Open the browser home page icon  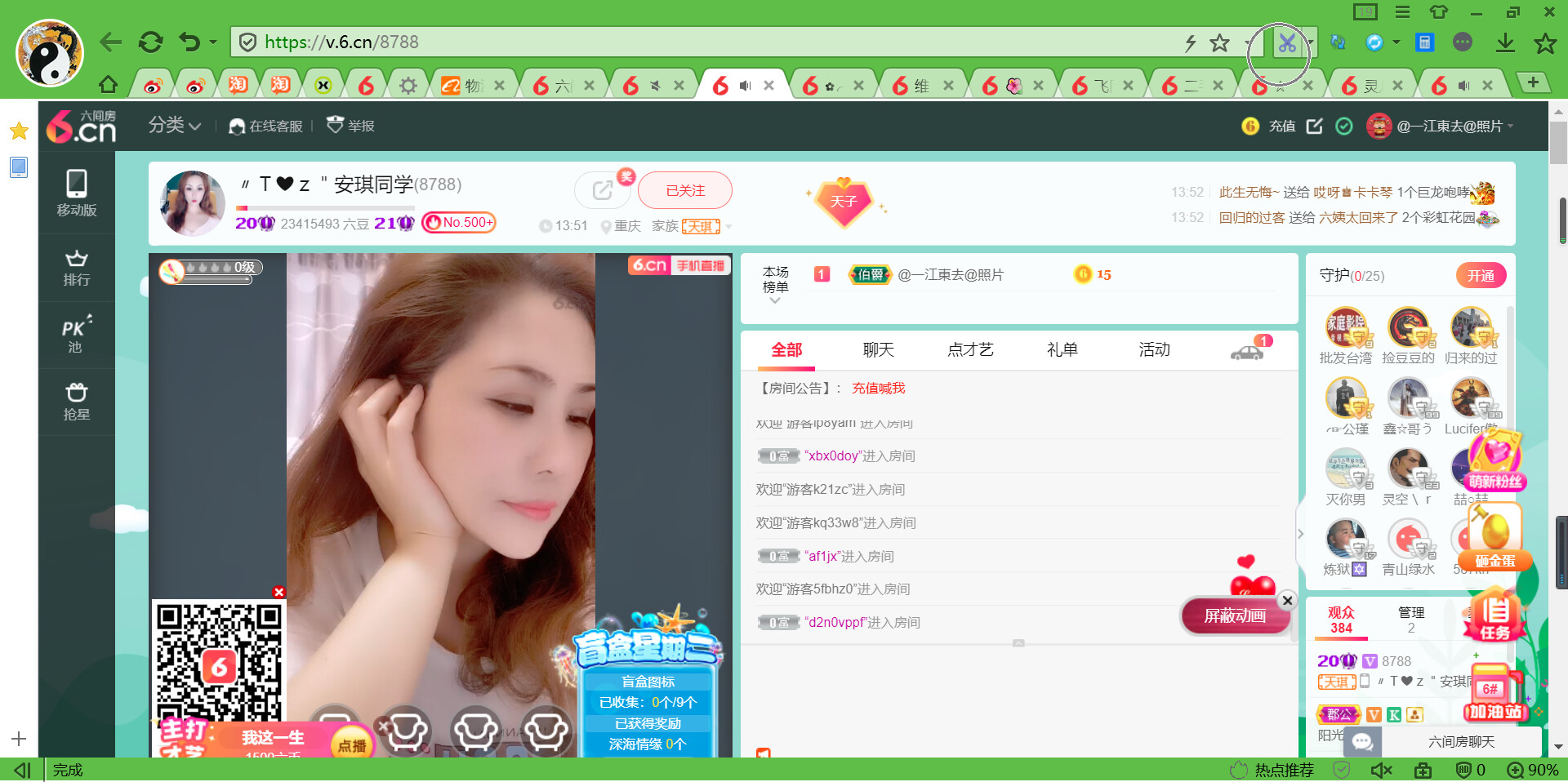[x=108, y=85]
